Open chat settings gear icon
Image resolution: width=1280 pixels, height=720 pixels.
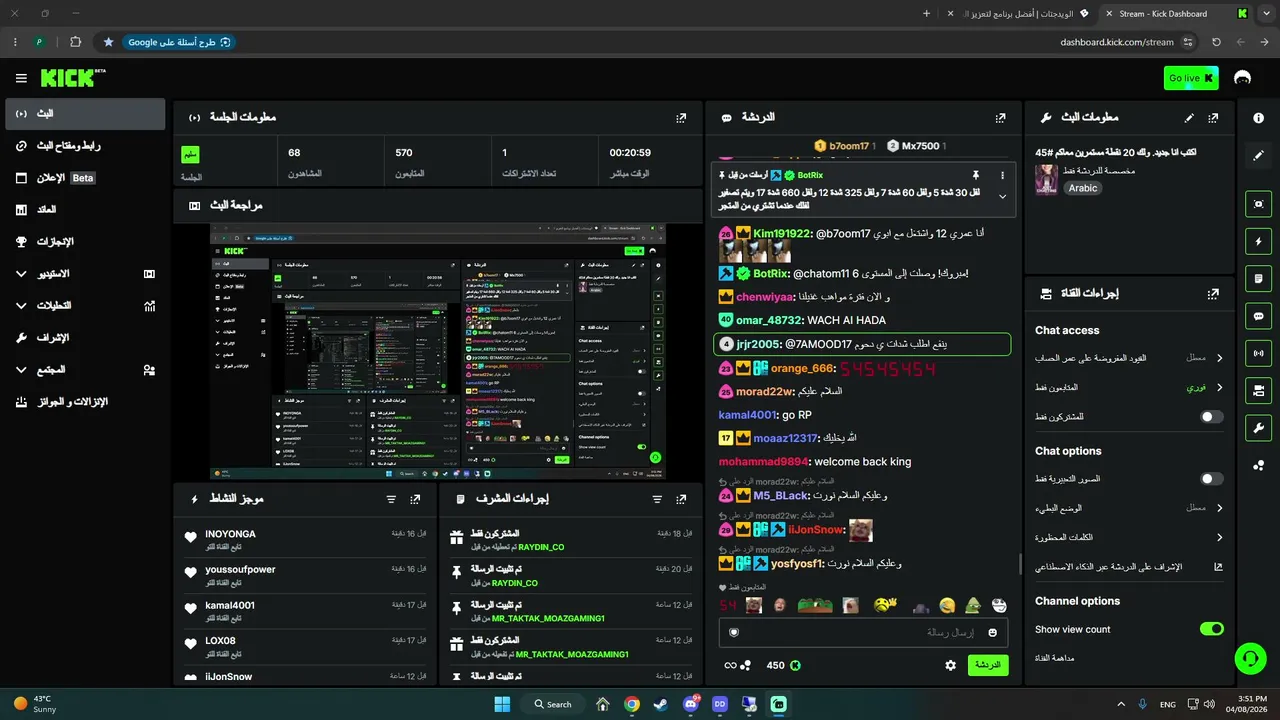(950, 665)
